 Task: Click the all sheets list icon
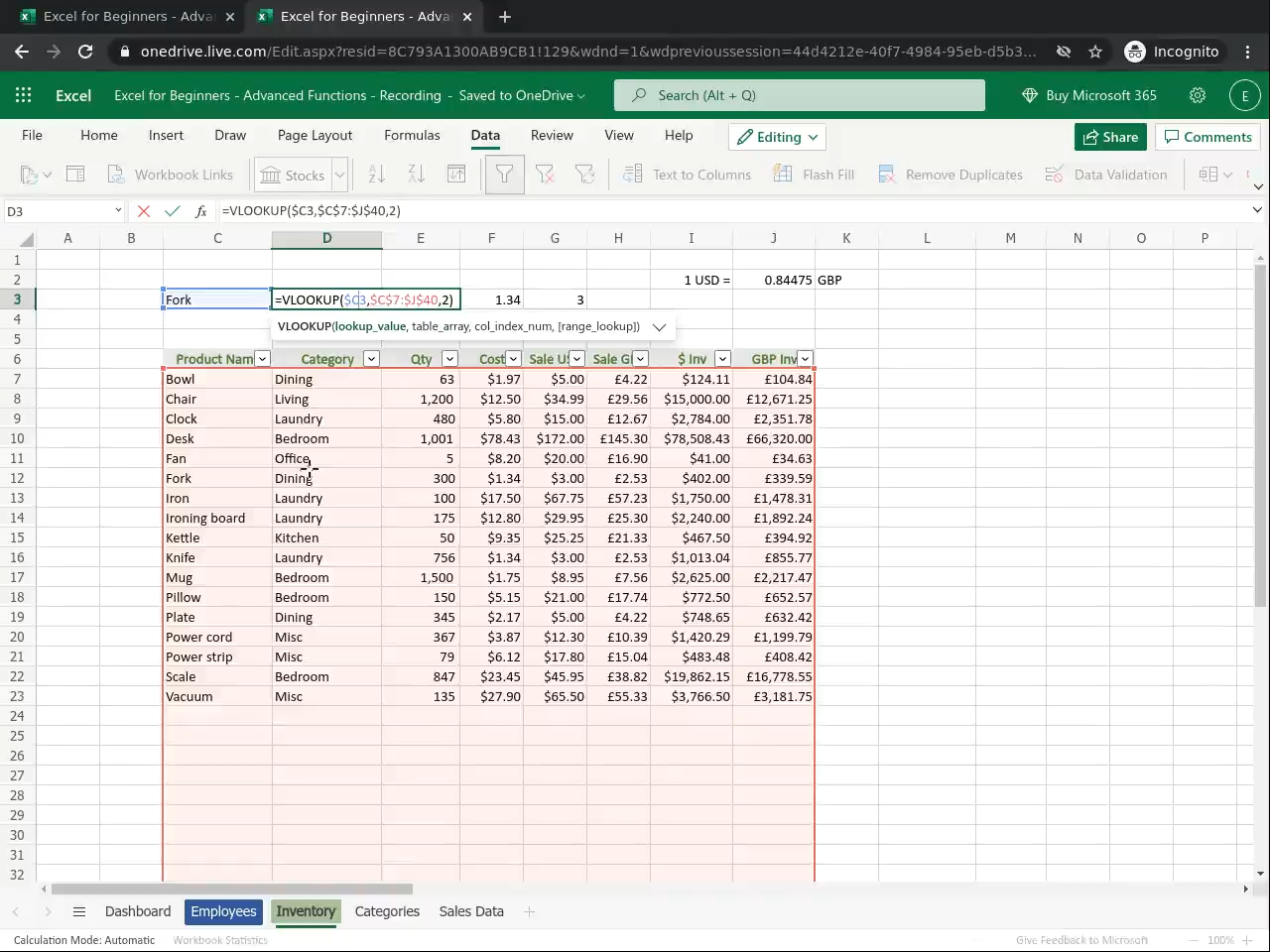[79, 911]
